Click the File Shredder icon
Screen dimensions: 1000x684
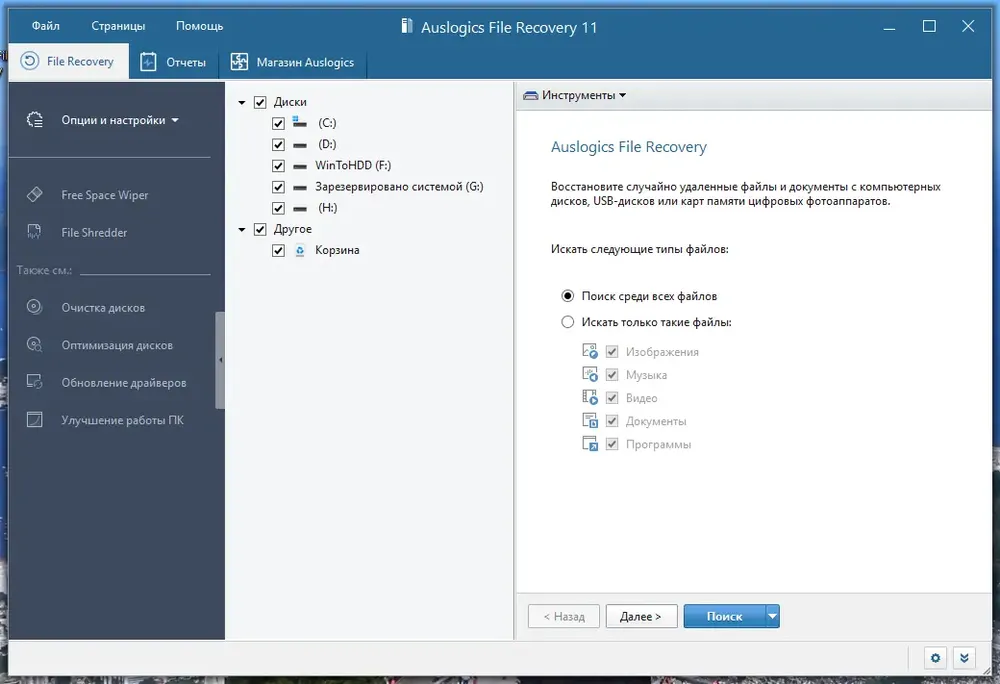(34, 232)
